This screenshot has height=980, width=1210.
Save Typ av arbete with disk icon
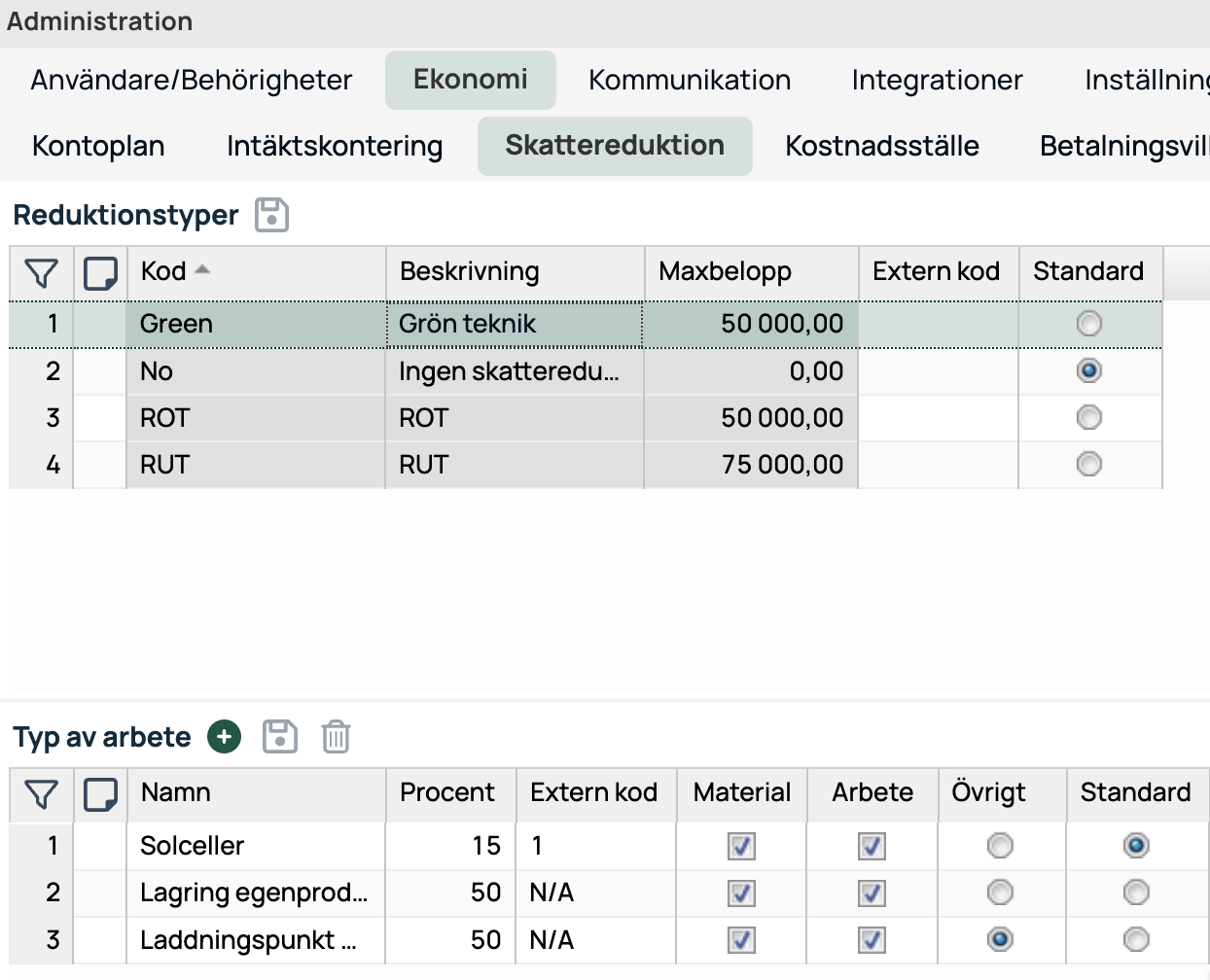tap(280, 737)
